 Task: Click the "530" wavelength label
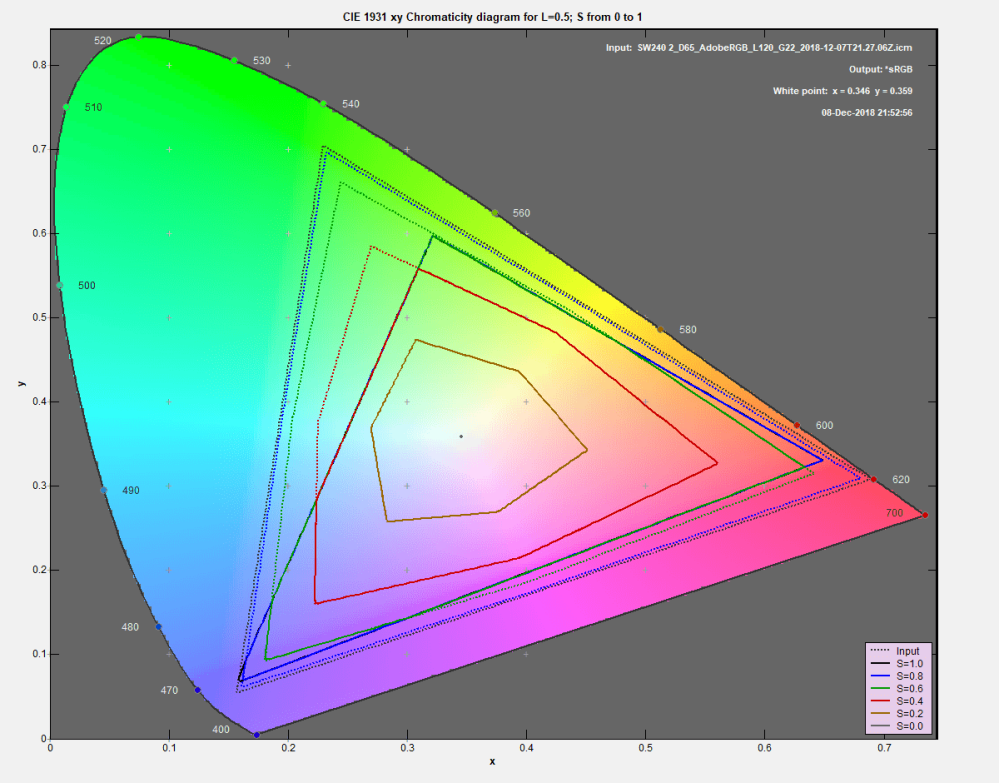coord(261,61)
